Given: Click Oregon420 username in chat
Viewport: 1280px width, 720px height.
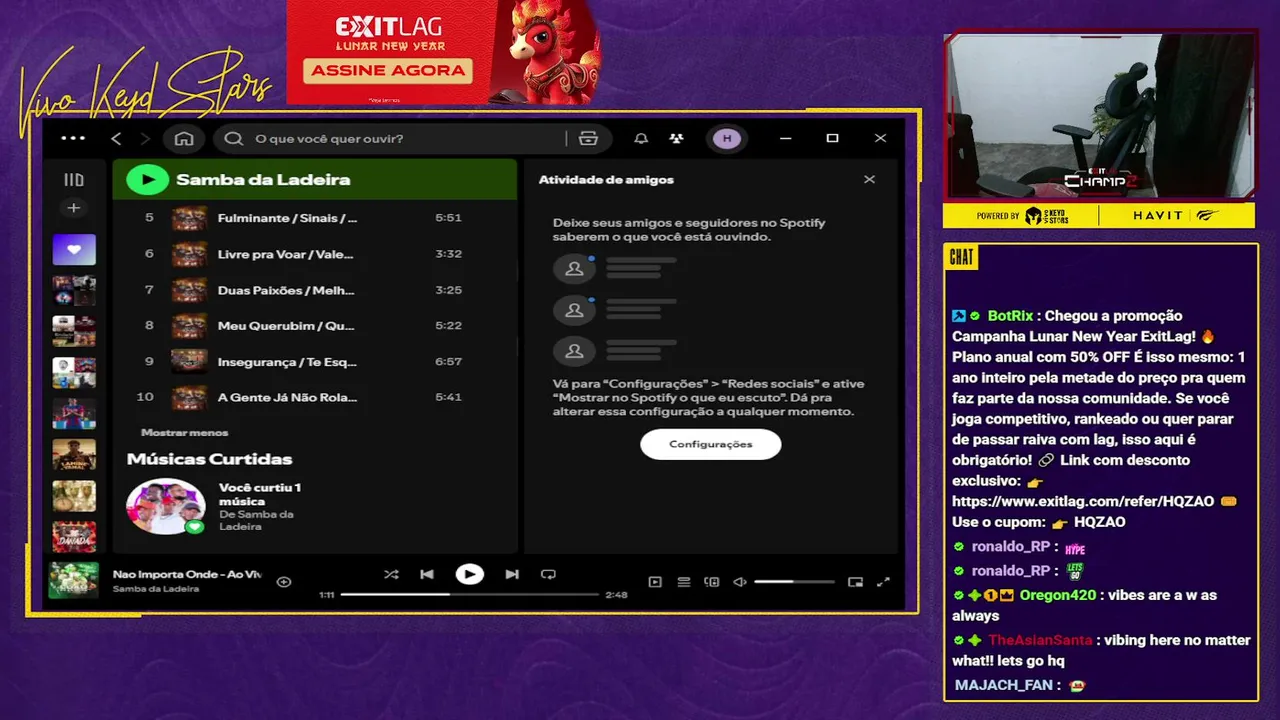Looking at the screenshot, I should click(1058, 595).
